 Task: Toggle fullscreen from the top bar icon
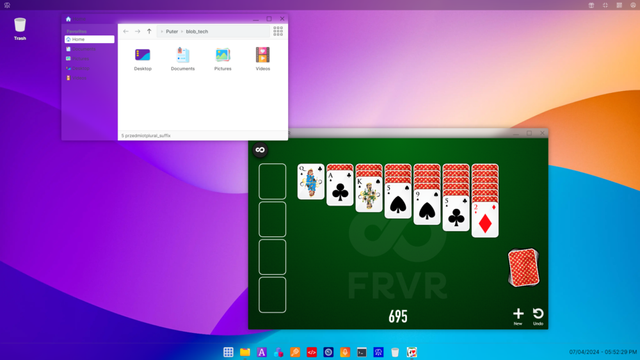(605, 5)
